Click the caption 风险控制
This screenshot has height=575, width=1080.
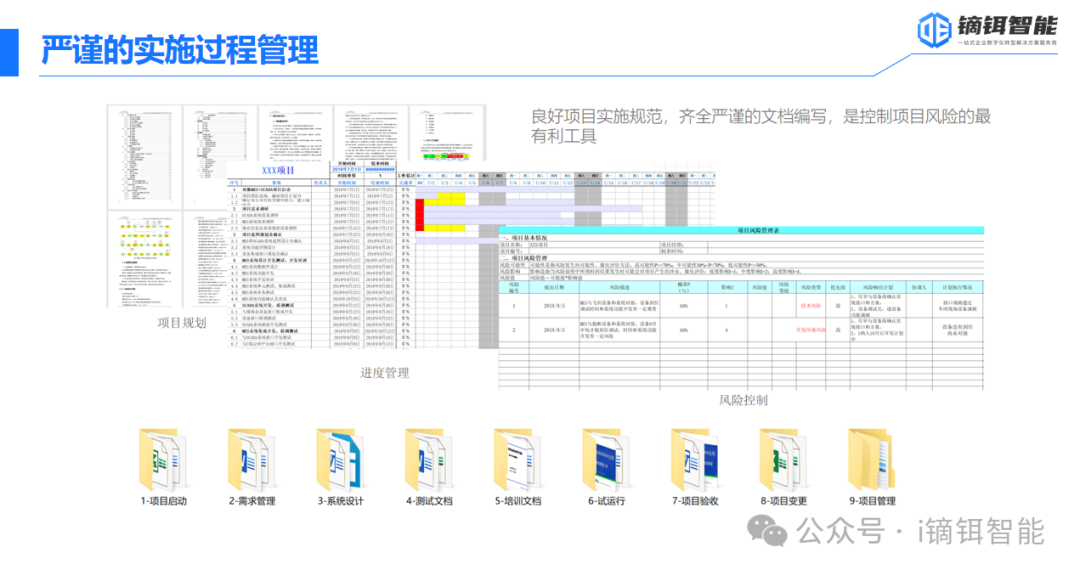[743, 400]
